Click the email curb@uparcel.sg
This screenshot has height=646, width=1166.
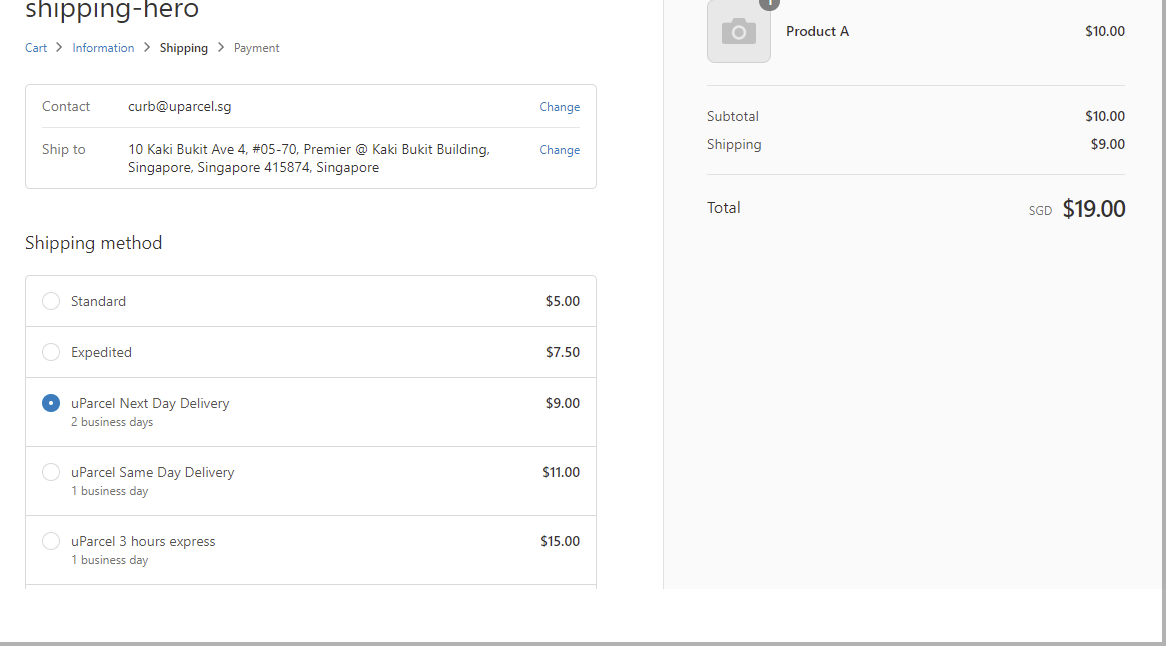tap(180, 106)
